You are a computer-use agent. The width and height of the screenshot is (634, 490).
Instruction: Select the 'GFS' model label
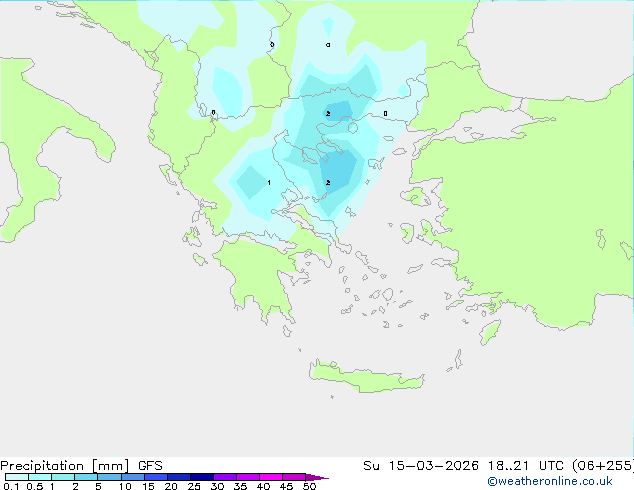(150, 466)
